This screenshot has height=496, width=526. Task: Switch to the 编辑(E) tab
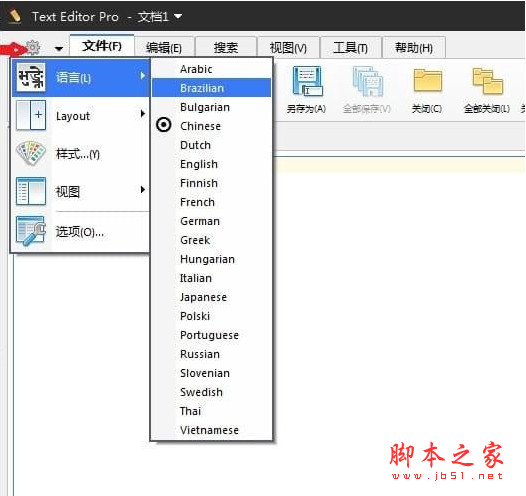[164, 48]
